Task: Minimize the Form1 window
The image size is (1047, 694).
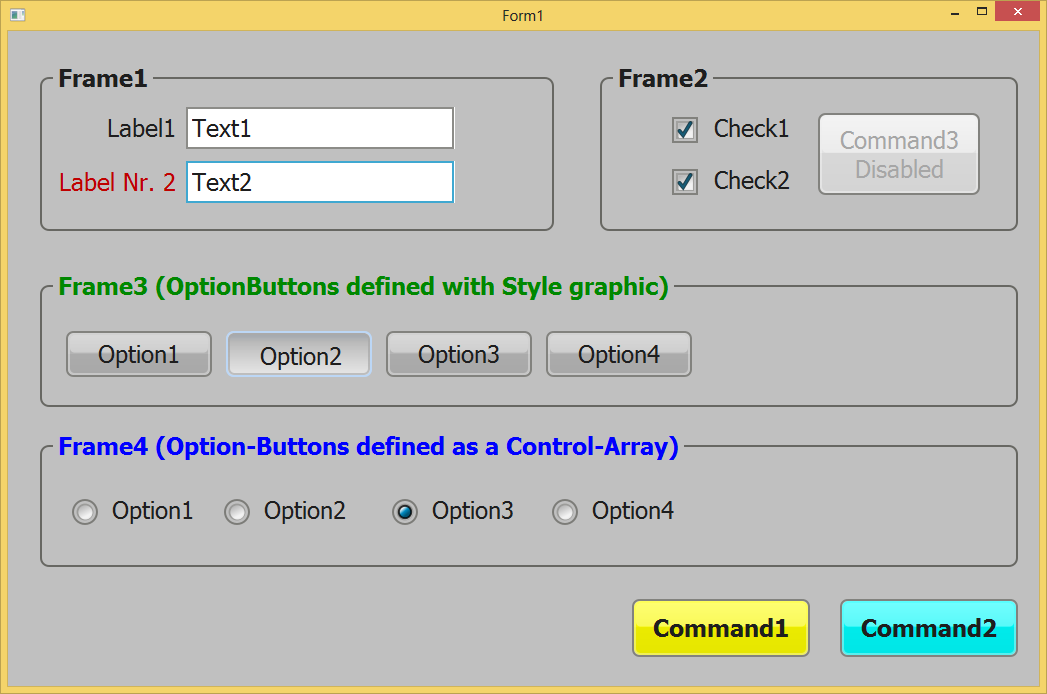Action: (x=955, y=13)
